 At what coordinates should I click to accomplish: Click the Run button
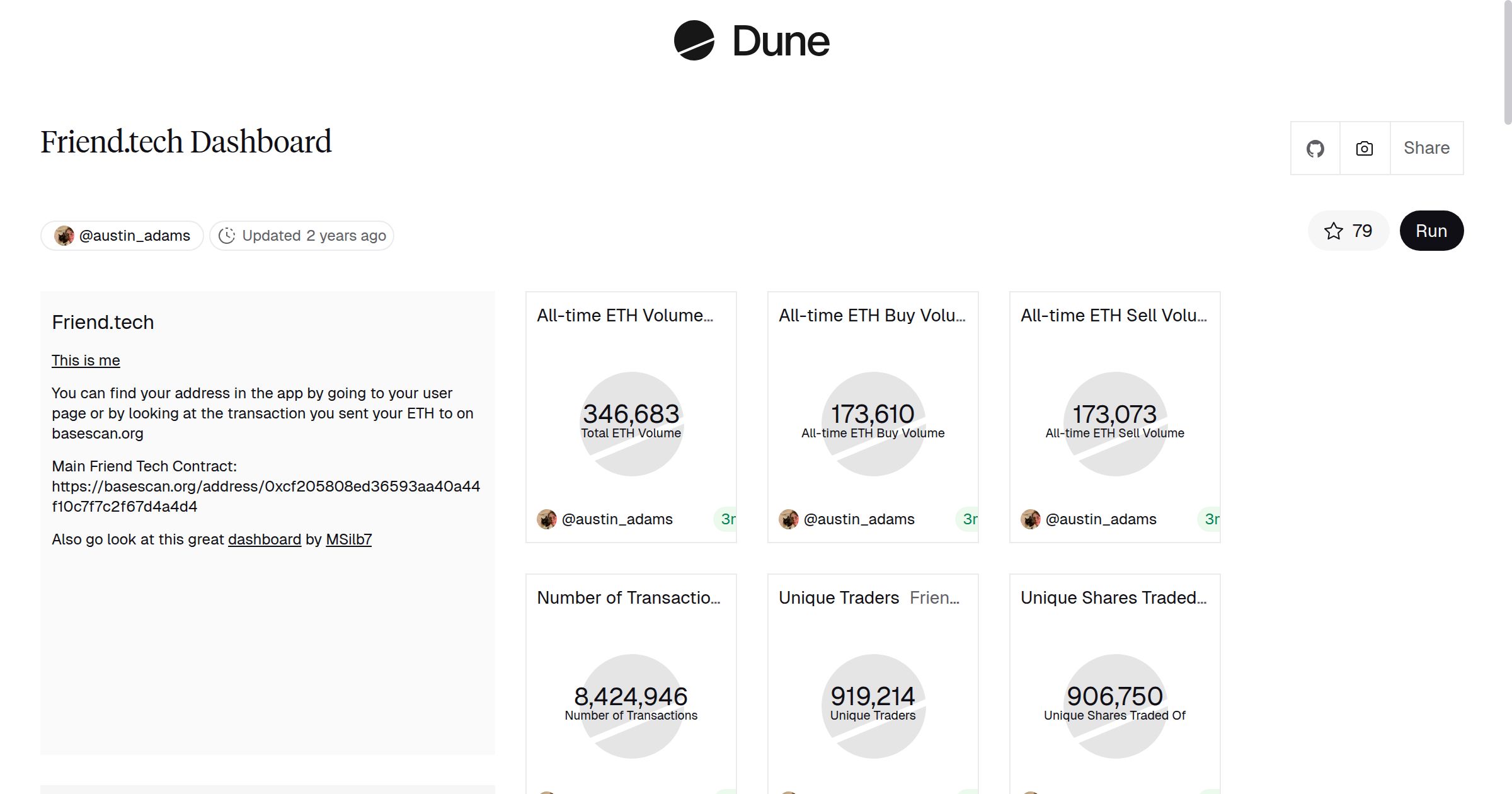(x=1431, y=231)
